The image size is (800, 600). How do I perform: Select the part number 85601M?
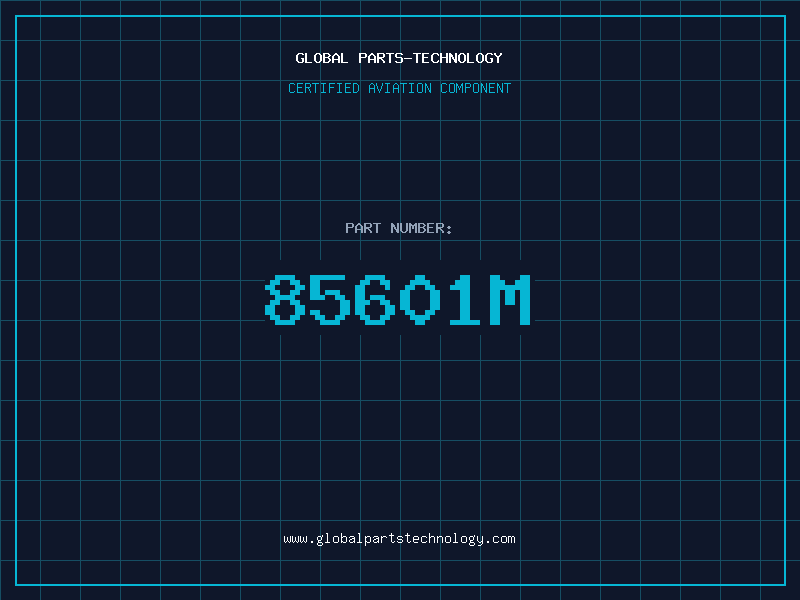(398, 299)
